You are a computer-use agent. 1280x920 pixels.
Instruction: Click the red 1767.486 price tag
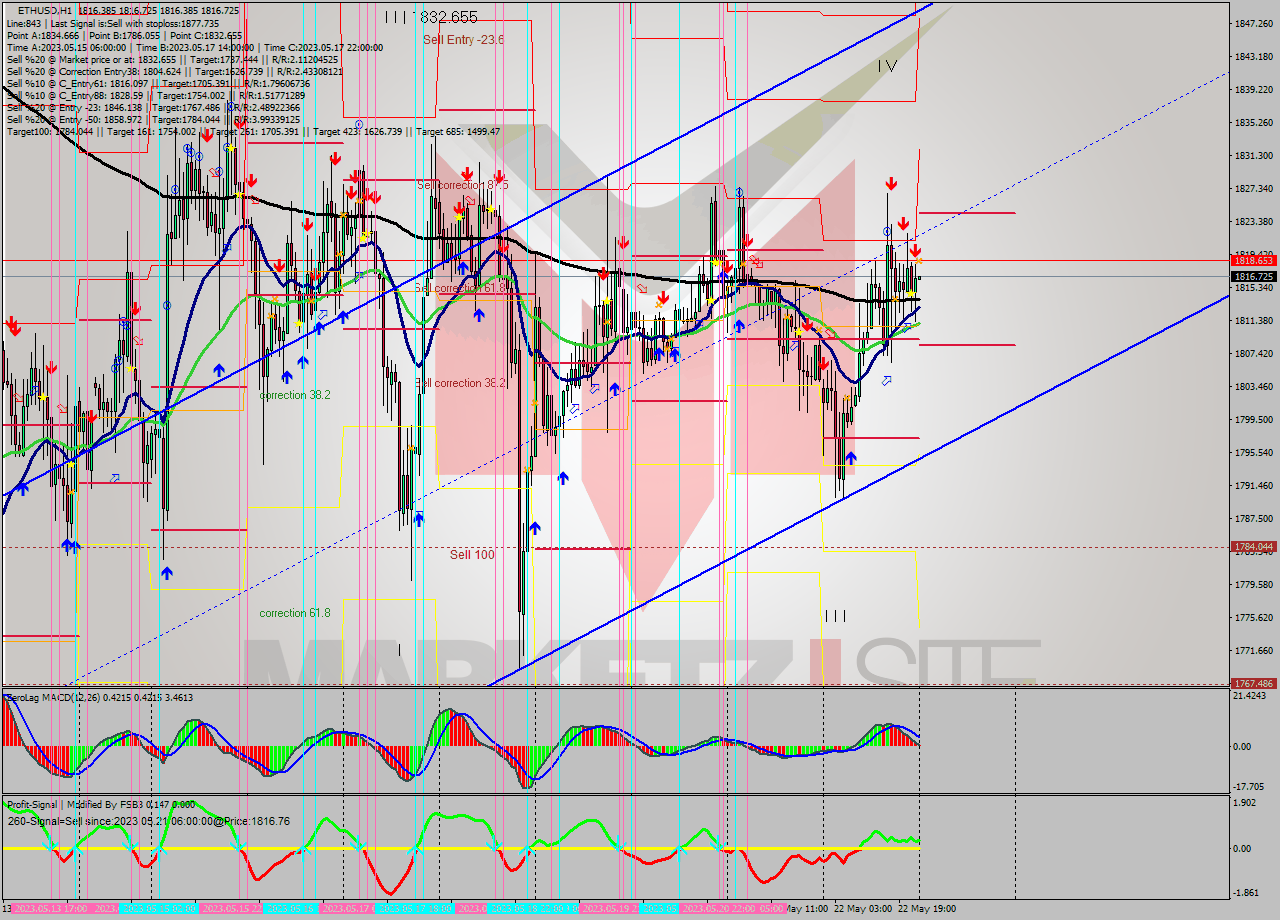1253,684
